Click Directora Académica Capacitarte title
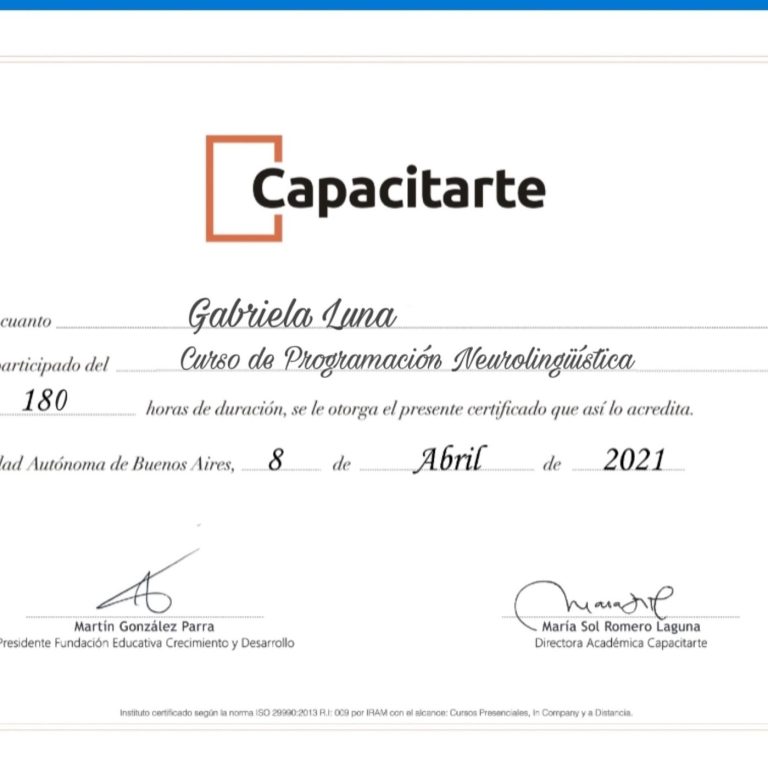Screen dimensions: 768x768 click(x=621, y=643)
